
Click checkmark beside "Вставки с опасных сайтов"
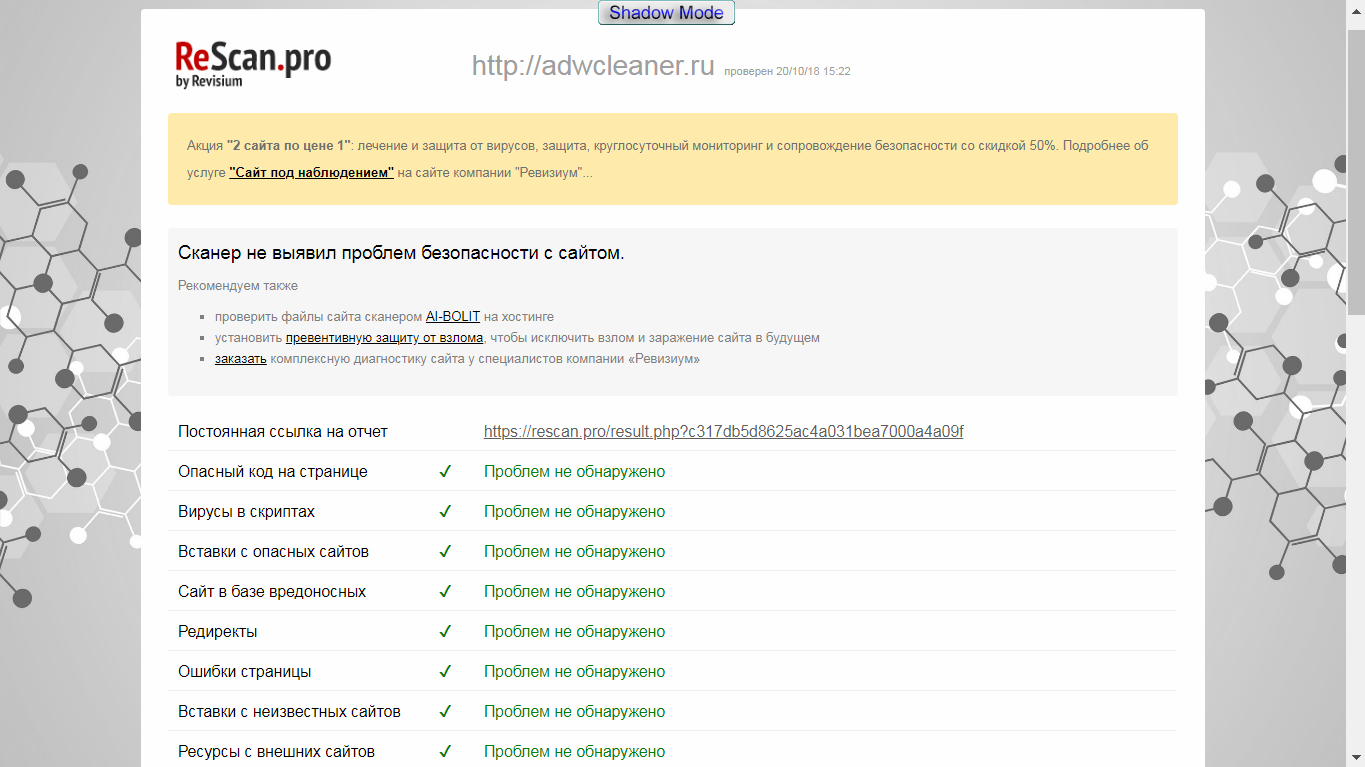point(445,551)
